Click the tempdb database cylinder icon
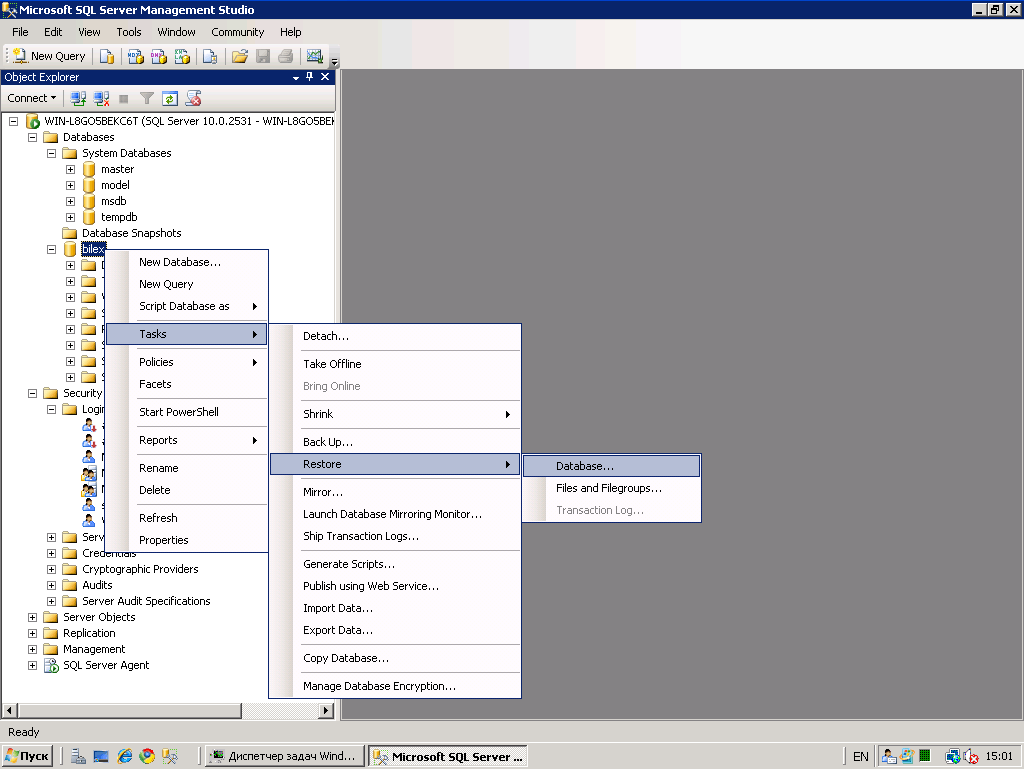The width and height of the screenshot is (1024, 769). tap(89, 217)
